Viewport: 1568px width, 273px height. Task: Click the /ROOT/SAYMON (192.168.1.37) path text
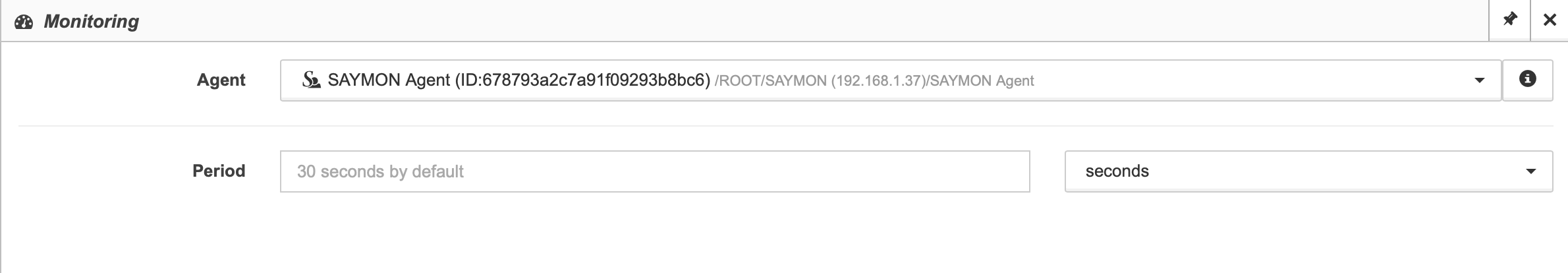(820, 81)
